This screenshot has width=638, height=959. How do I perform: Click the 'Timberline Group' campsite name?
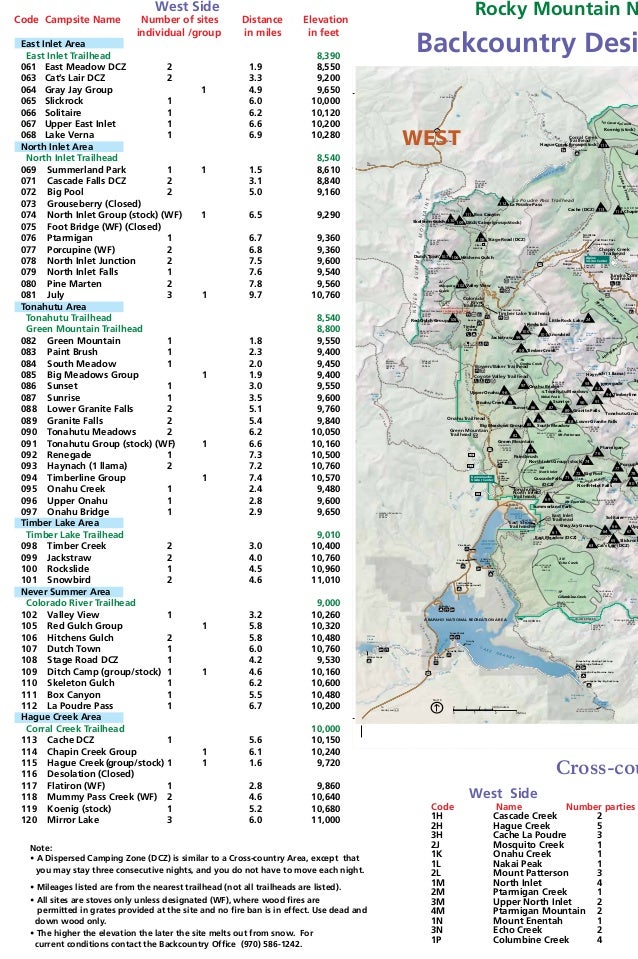tap(86, 478)
